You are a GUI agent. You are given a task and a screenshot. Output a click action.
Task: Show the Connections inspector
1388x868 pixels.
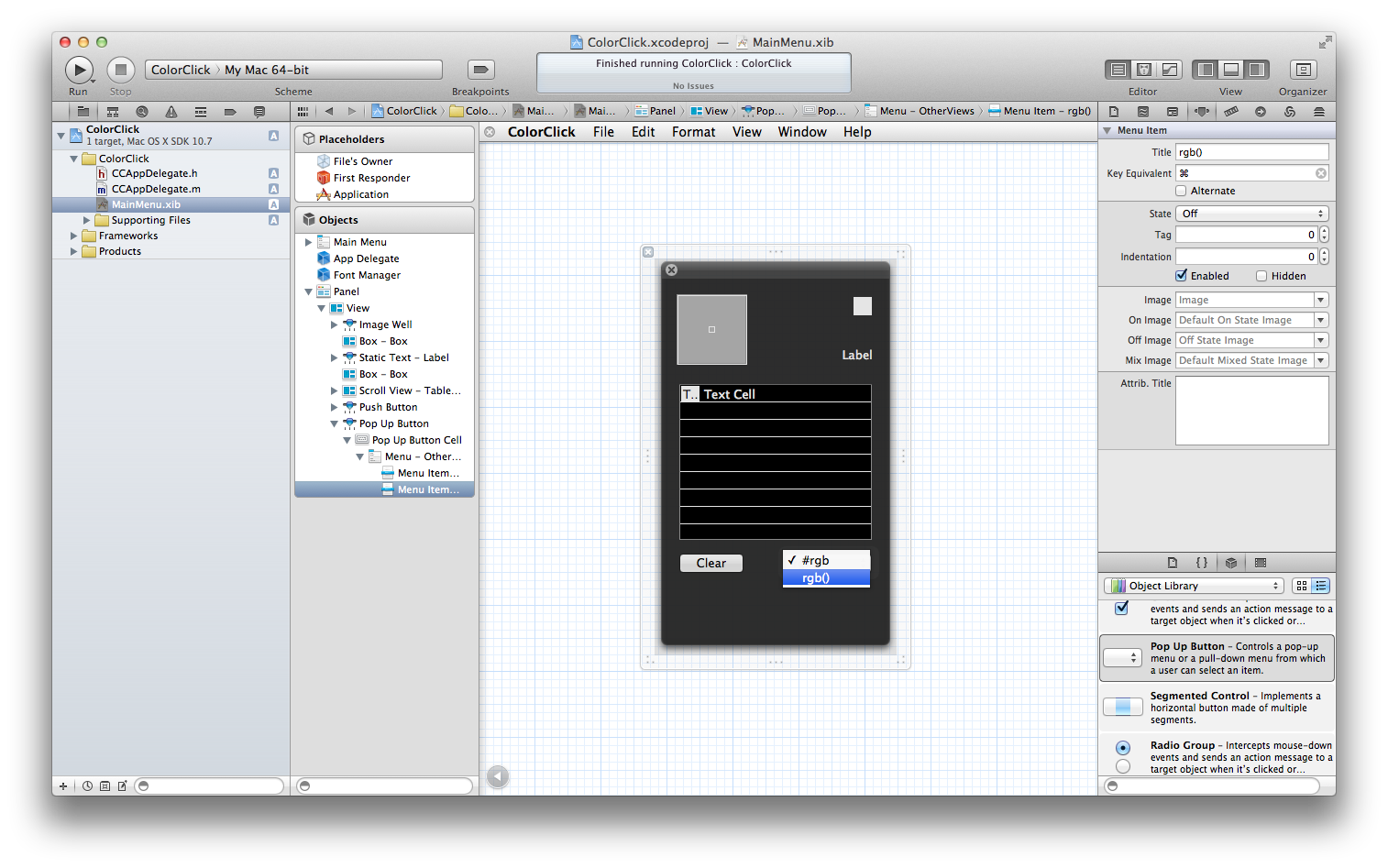click(1260, 112)
